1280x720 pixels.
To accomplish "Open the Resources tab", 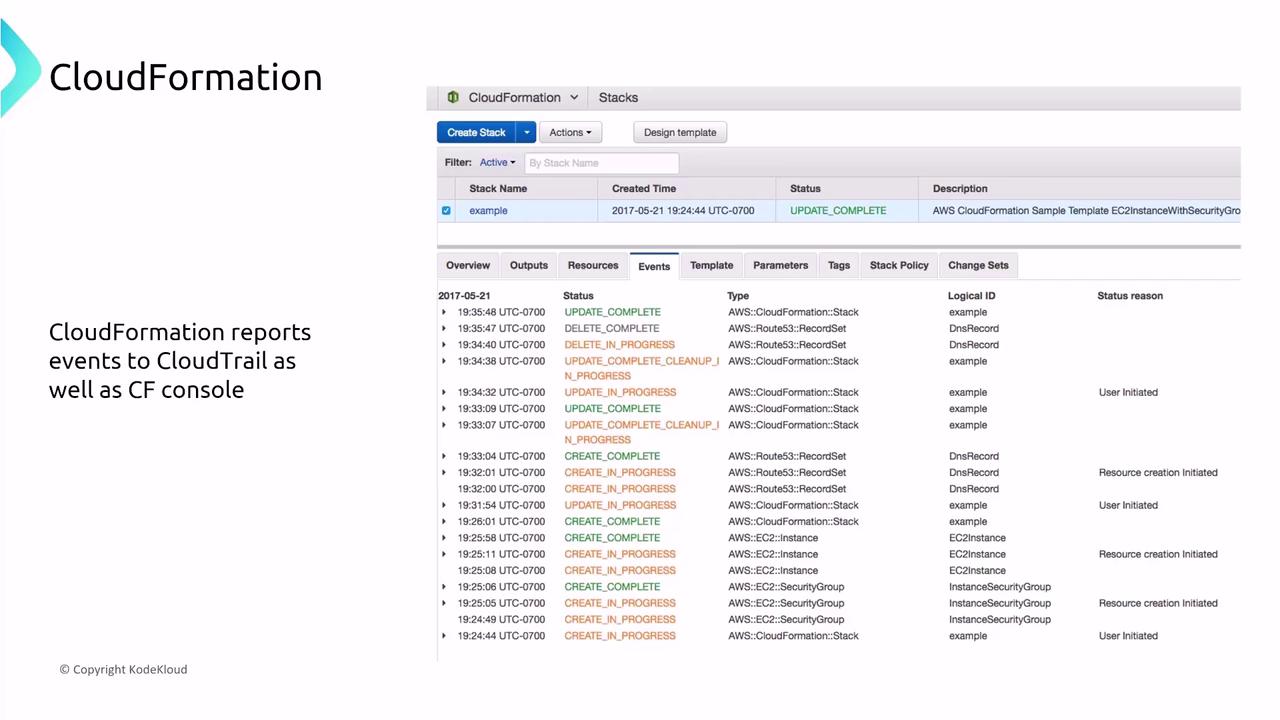I will click(x=593, y=265).
